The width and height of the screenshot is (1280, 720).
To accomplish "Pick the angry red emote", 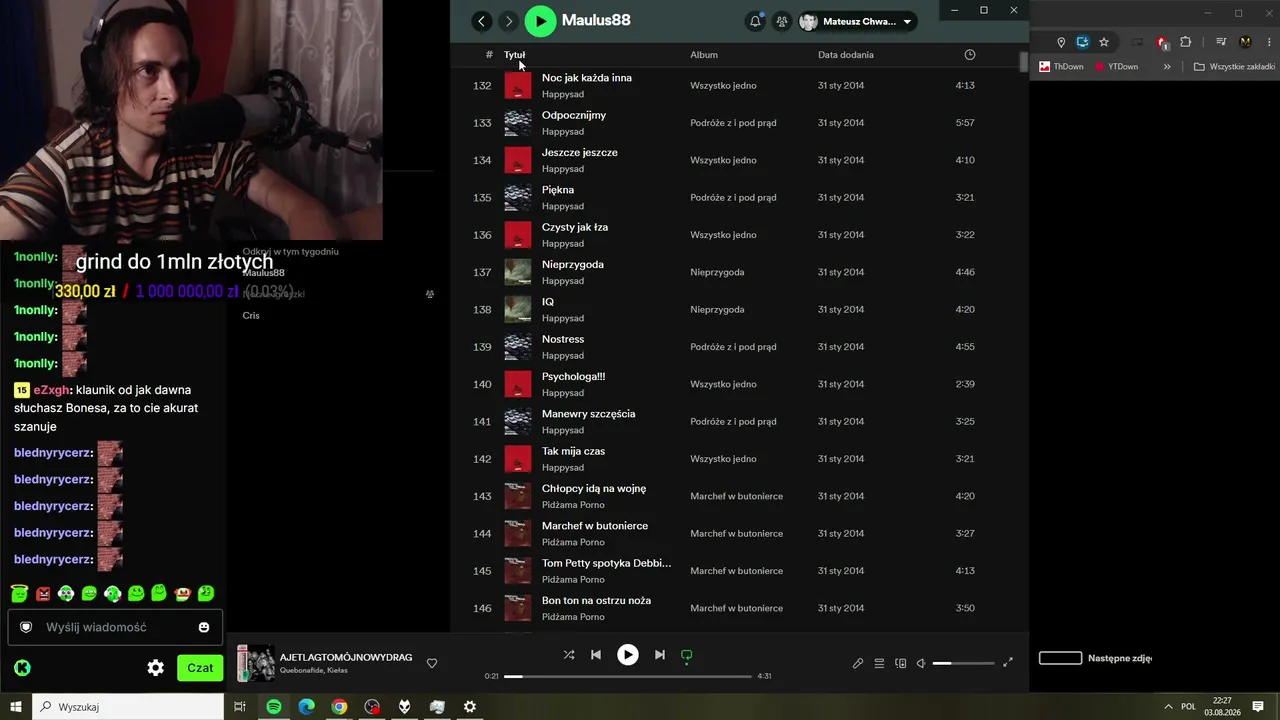I will coord(43,593).
